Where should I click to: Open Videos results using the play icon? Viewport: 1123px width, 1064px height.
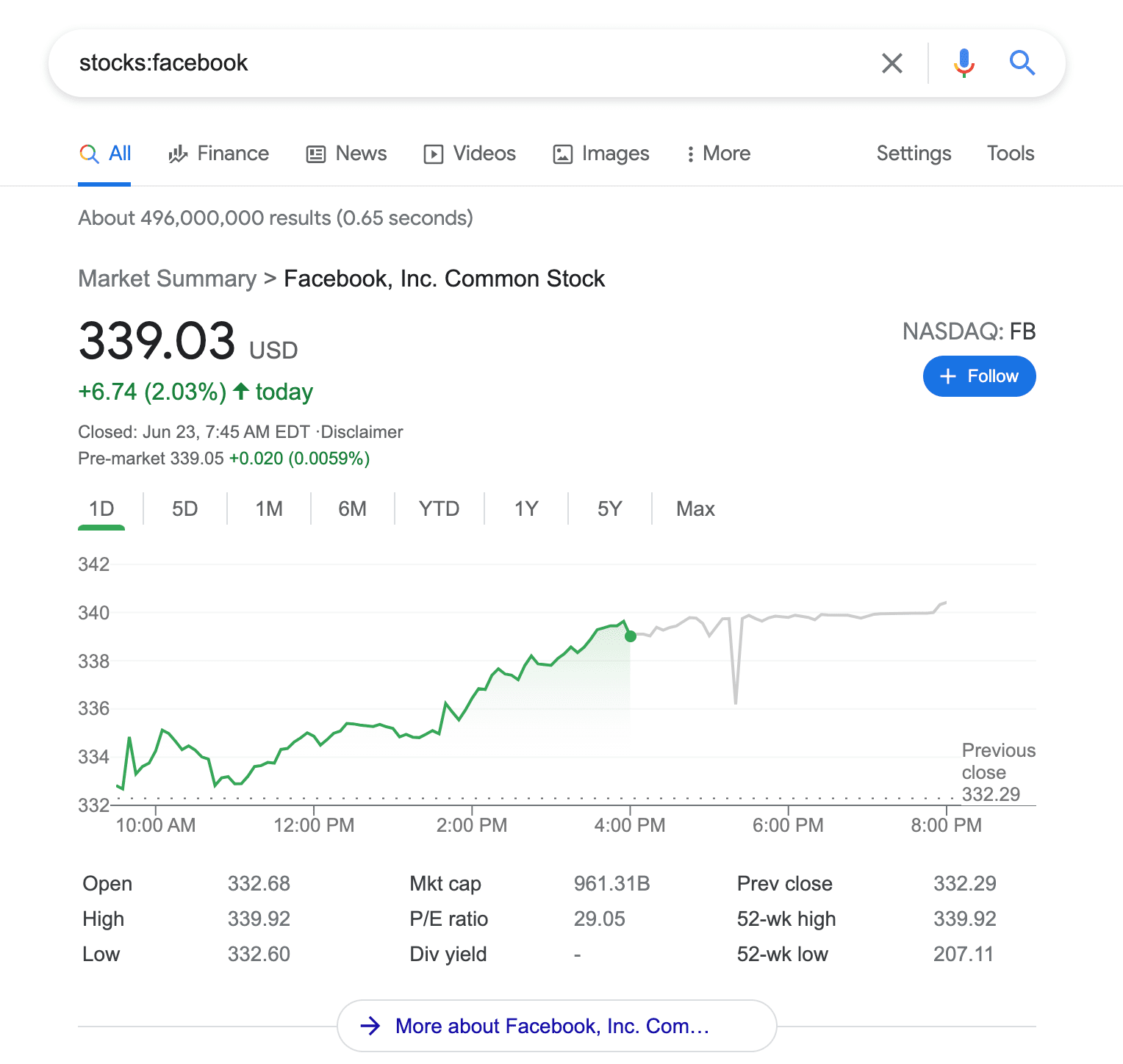[434, 154]
